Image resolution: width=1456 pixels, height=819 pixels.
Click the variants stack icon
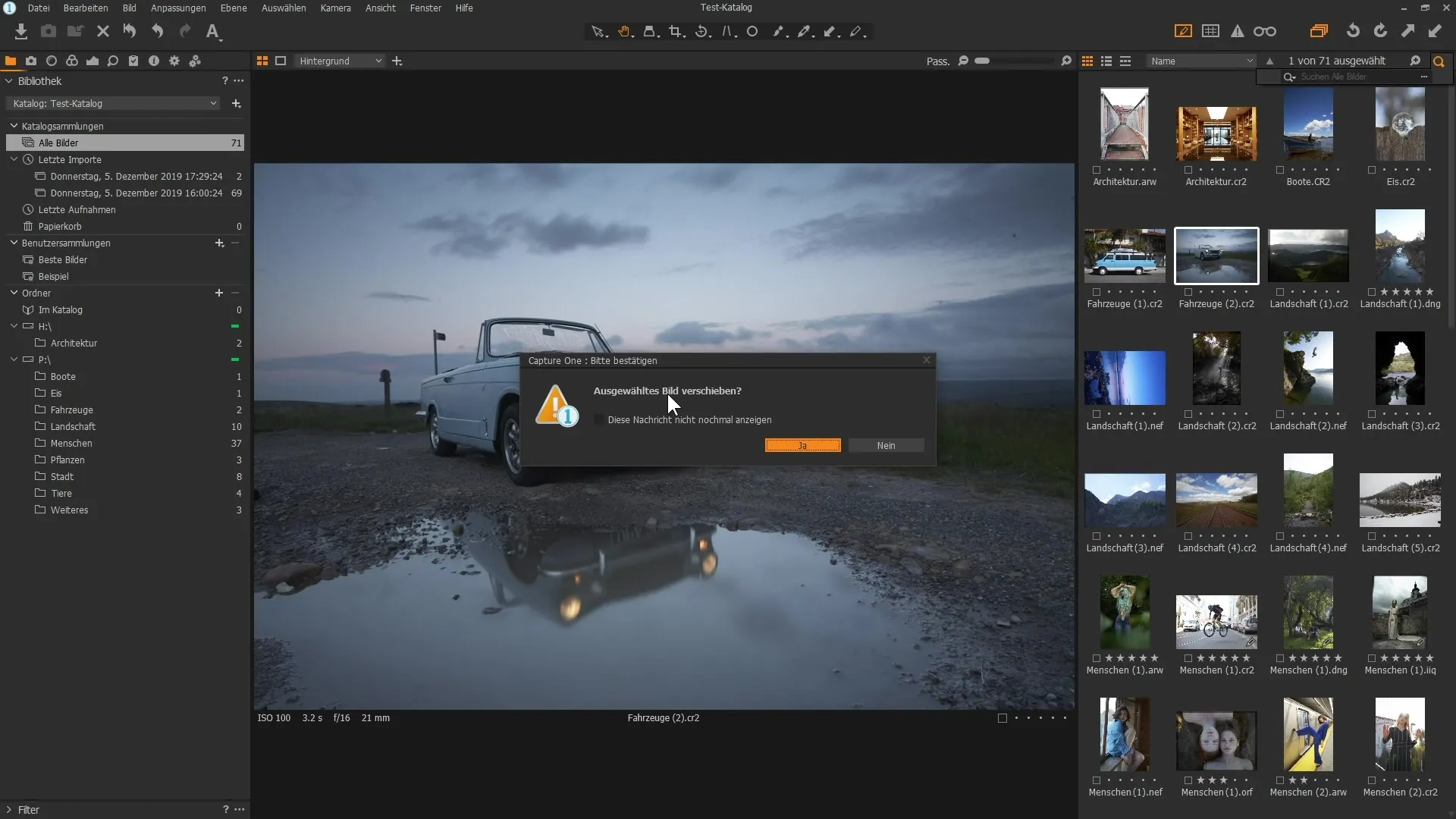[1319, 31]
